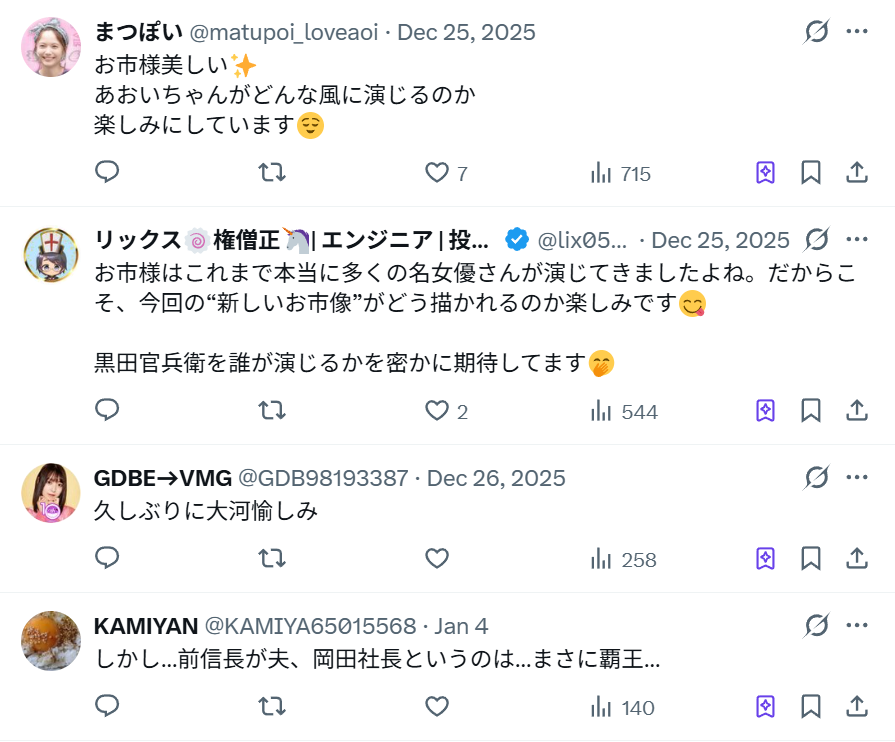The height and width of the screenshot is (742, 895).
Task: Click Grok icon on リックス tweet
Action: tap(817, 240)
